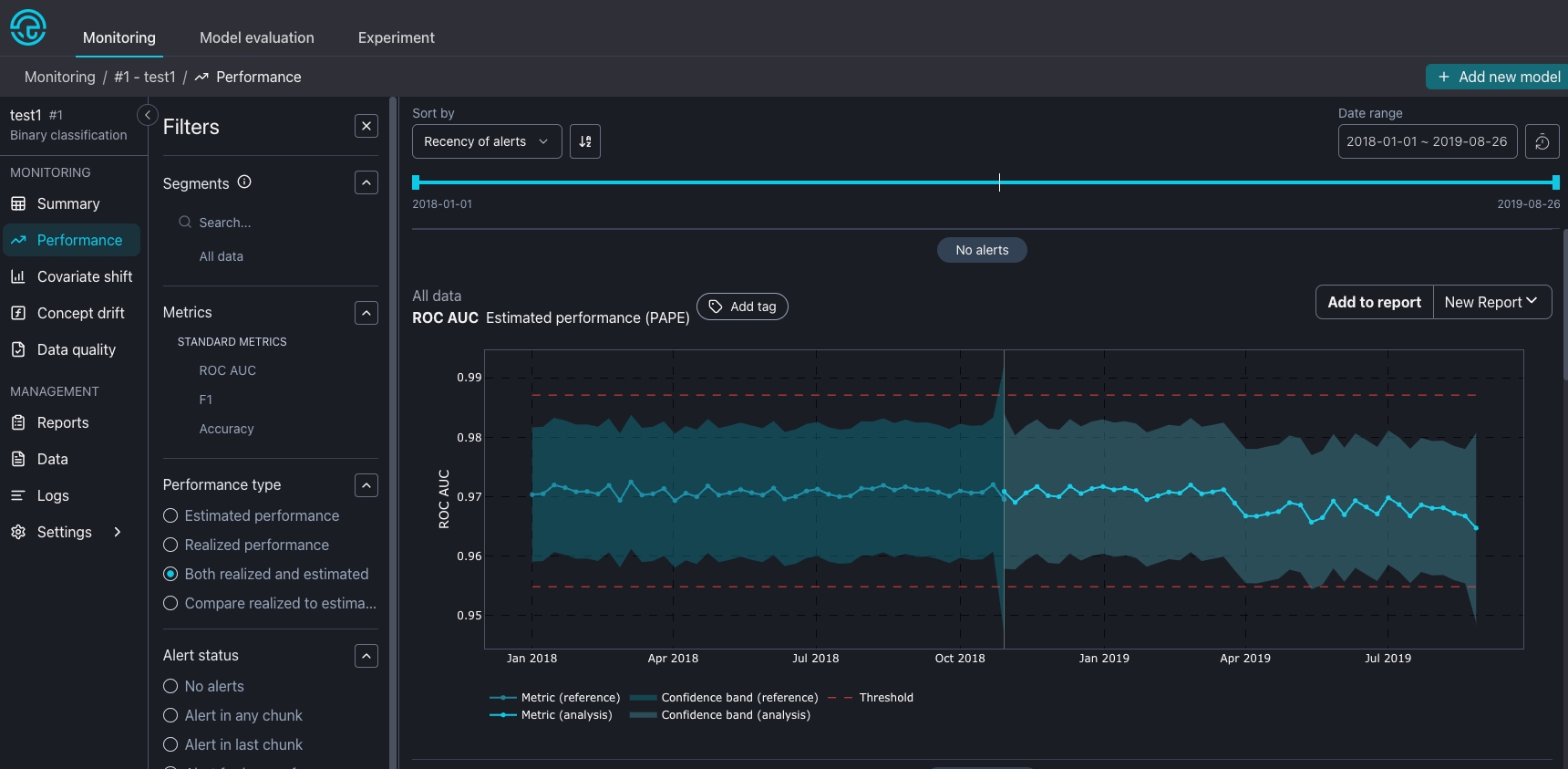The image size is (1568, 769).
Task: Click the Add tag button
Action: click(742, 307)
